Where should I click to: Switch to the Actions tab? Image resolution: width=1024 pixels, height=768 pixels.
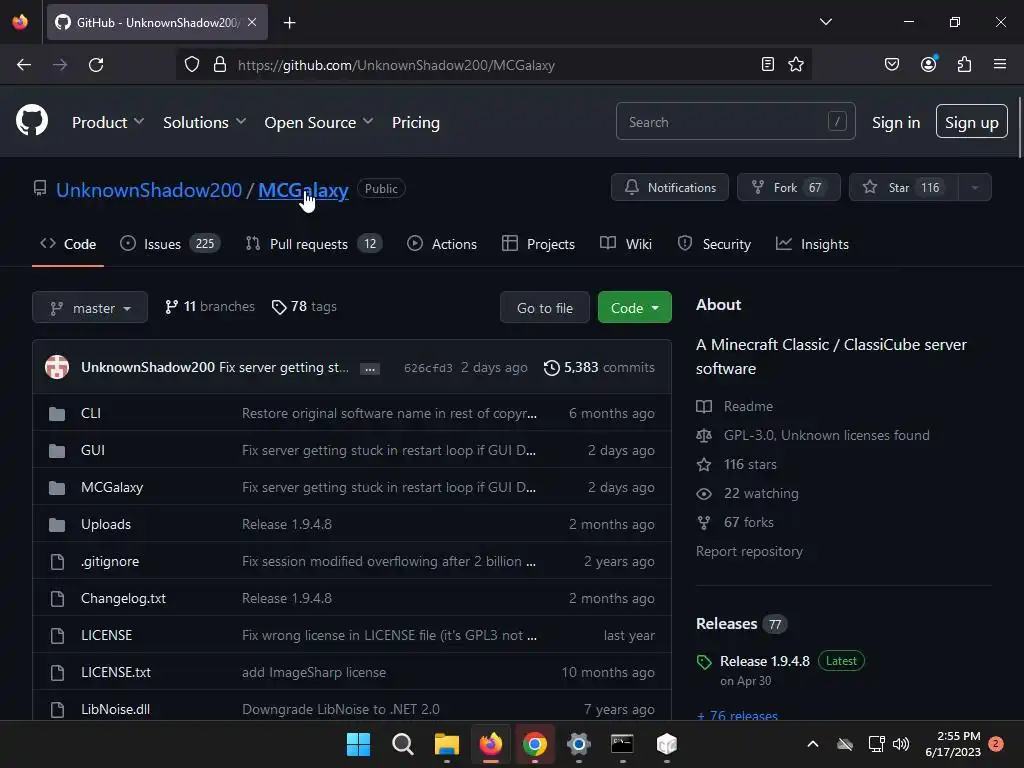[441, 244]
